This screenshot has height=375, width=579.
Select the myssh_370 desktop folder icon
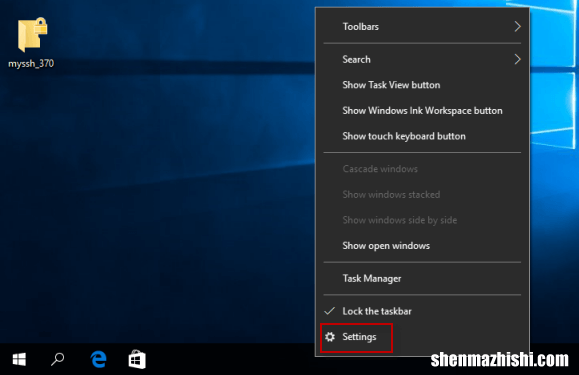(x=32, y=35)
